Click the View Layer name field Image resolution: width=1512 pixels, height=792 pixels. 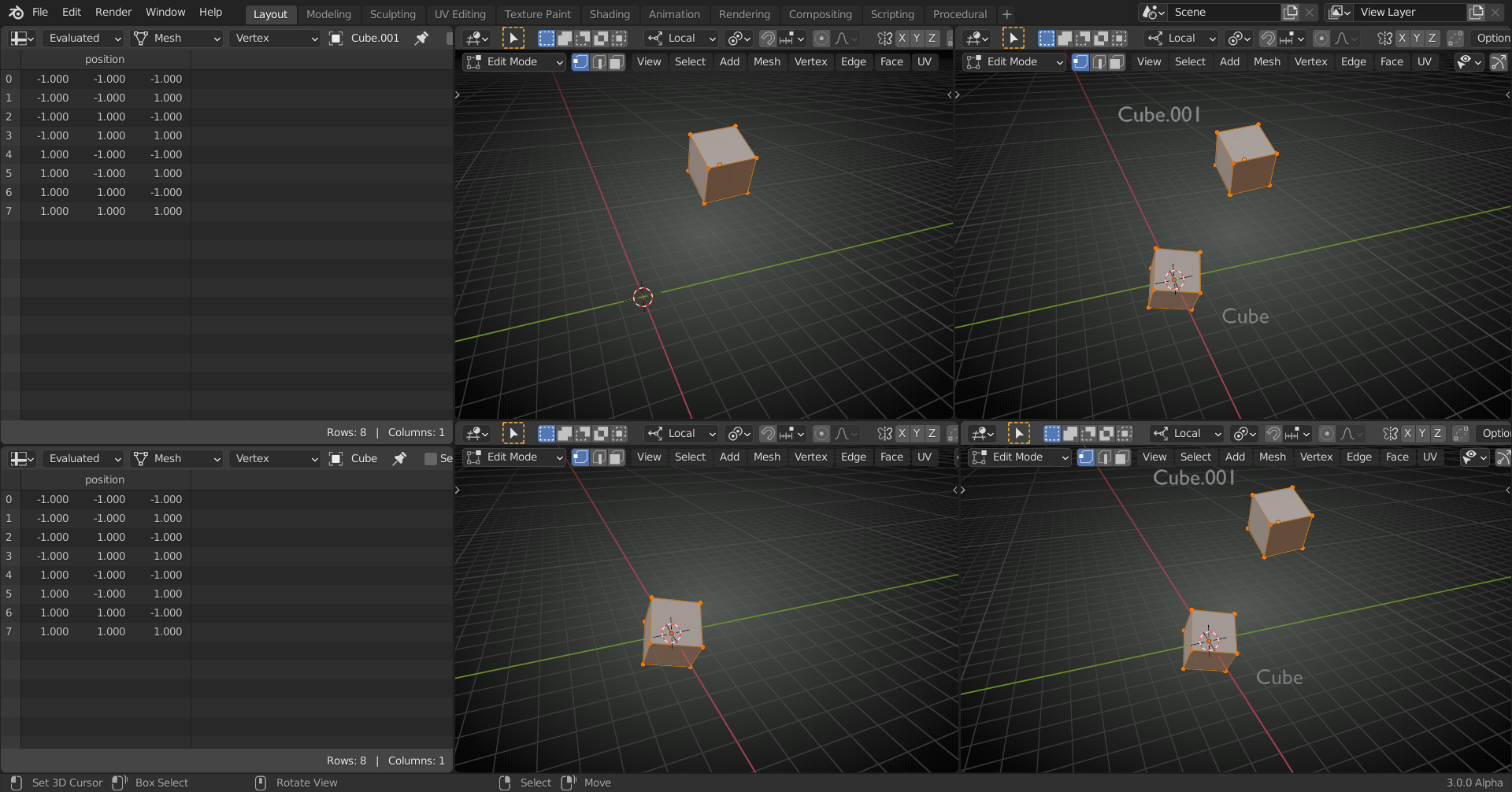pyautogui.click(x=1410, y=13)
